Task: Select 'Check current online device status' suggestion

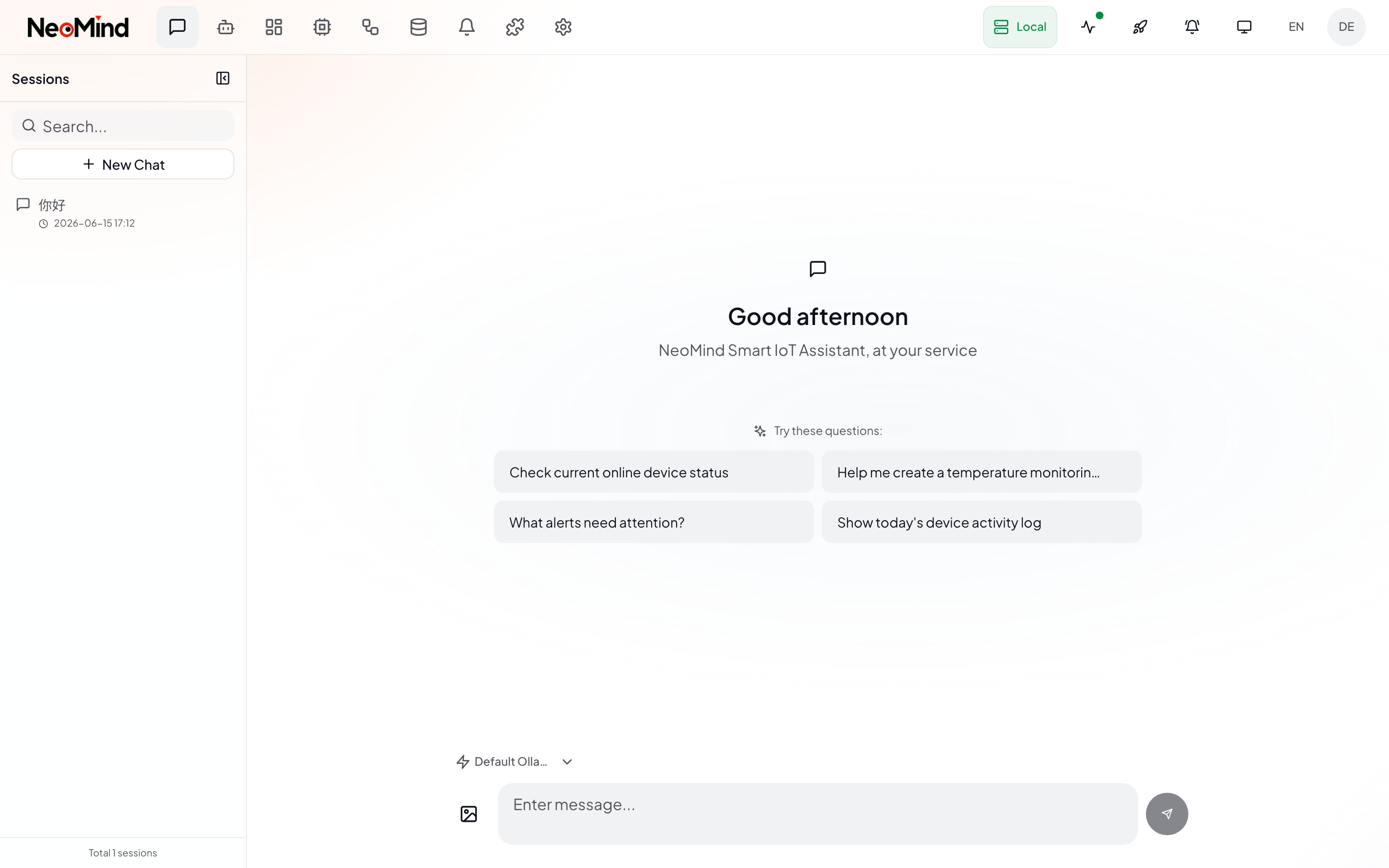Action: [654, 472]
